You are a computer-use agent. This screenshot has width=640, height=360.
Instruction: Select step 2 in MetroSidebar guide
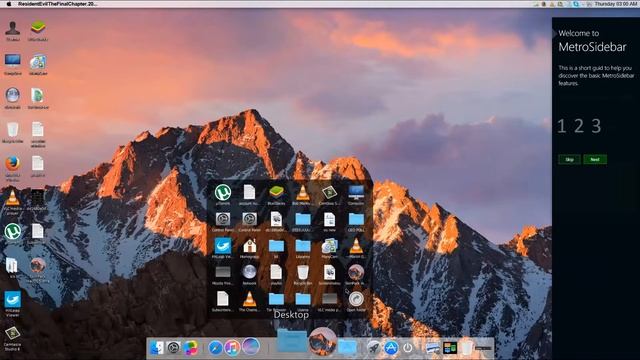pos(579,126)
